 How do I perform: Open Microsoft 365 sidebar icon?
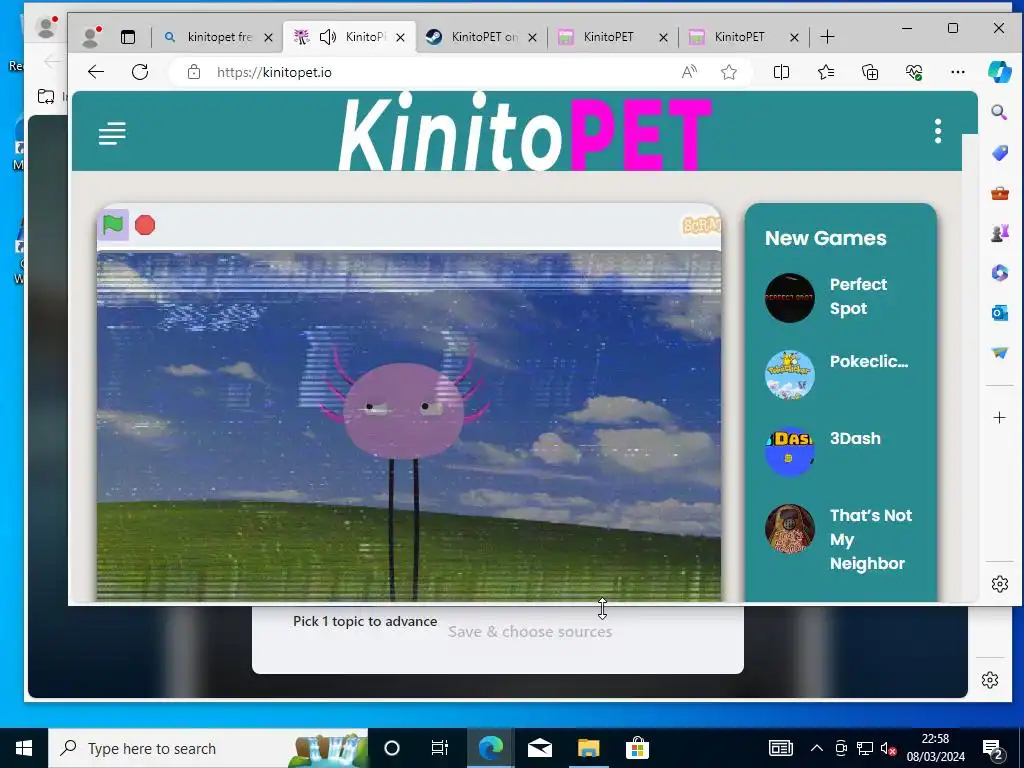point(1000,272)
